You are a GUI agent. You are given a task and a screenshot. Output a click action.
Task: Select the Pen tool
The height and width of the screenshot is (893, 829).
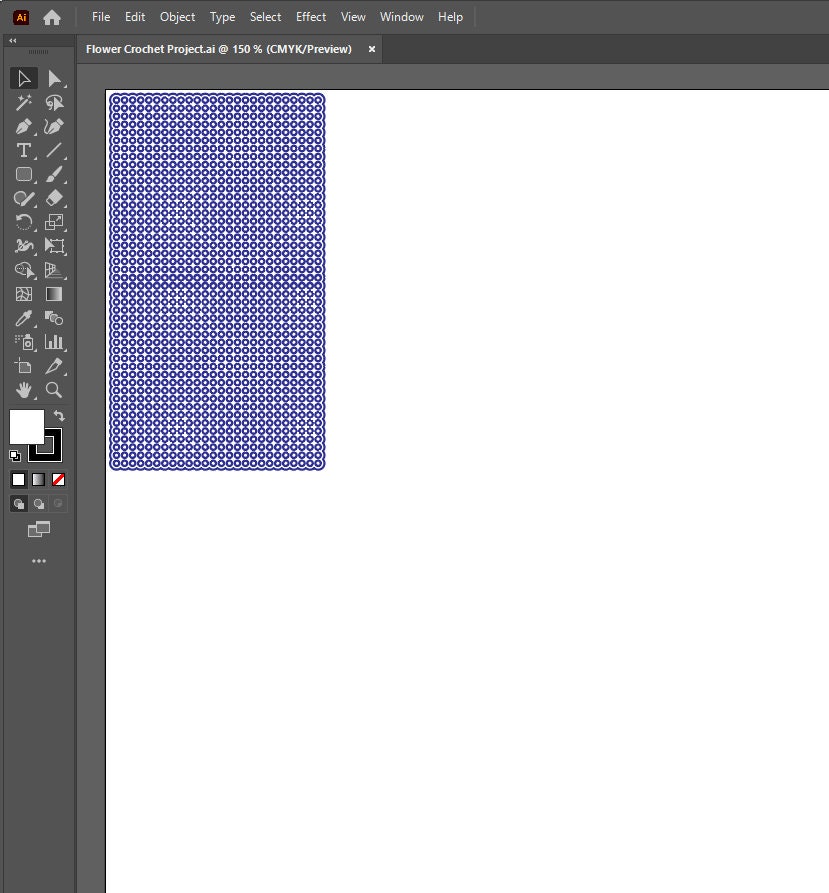(x=23, y=127)
